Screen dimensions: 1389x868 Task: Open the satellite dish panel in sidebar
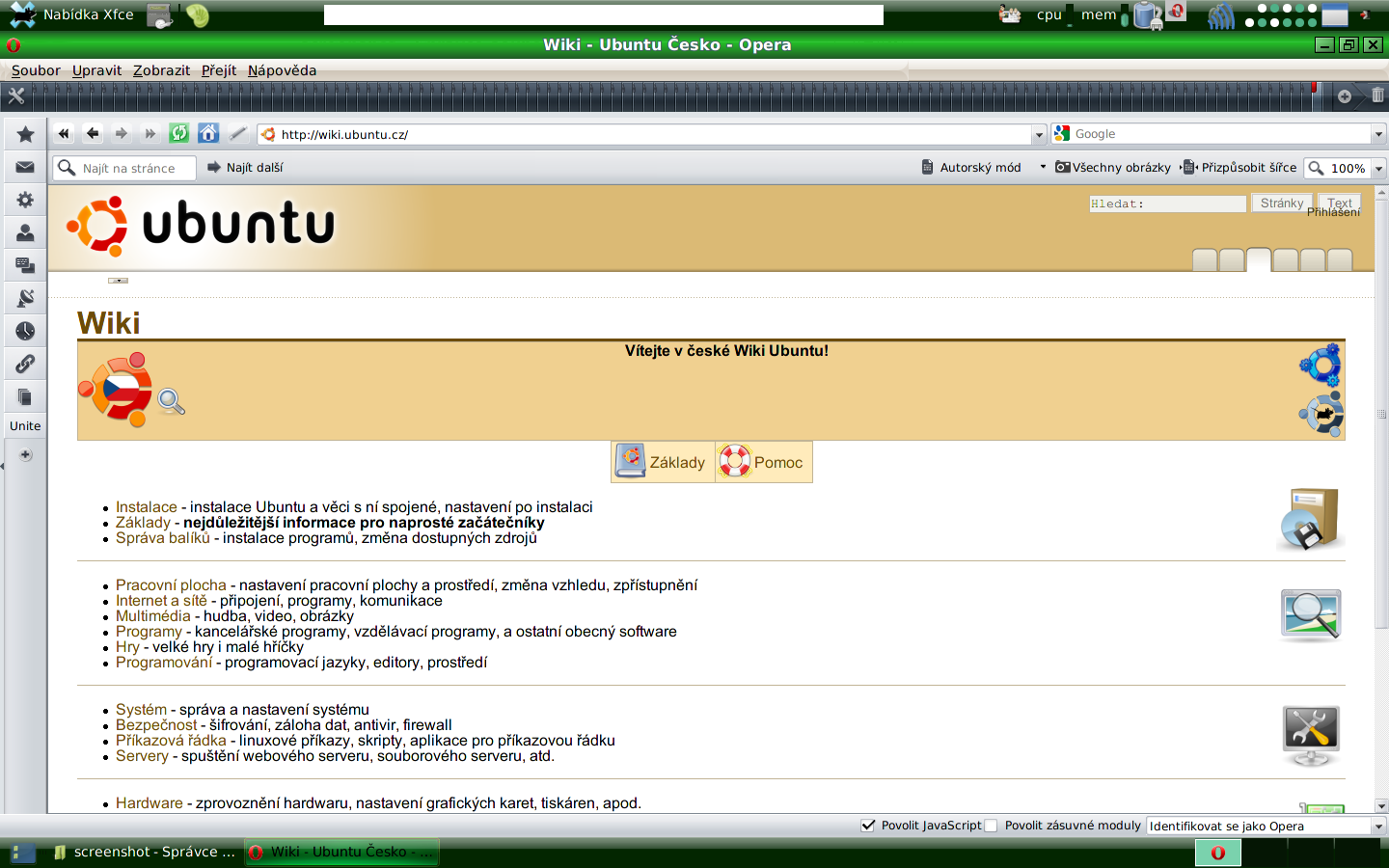pos(25,298)
